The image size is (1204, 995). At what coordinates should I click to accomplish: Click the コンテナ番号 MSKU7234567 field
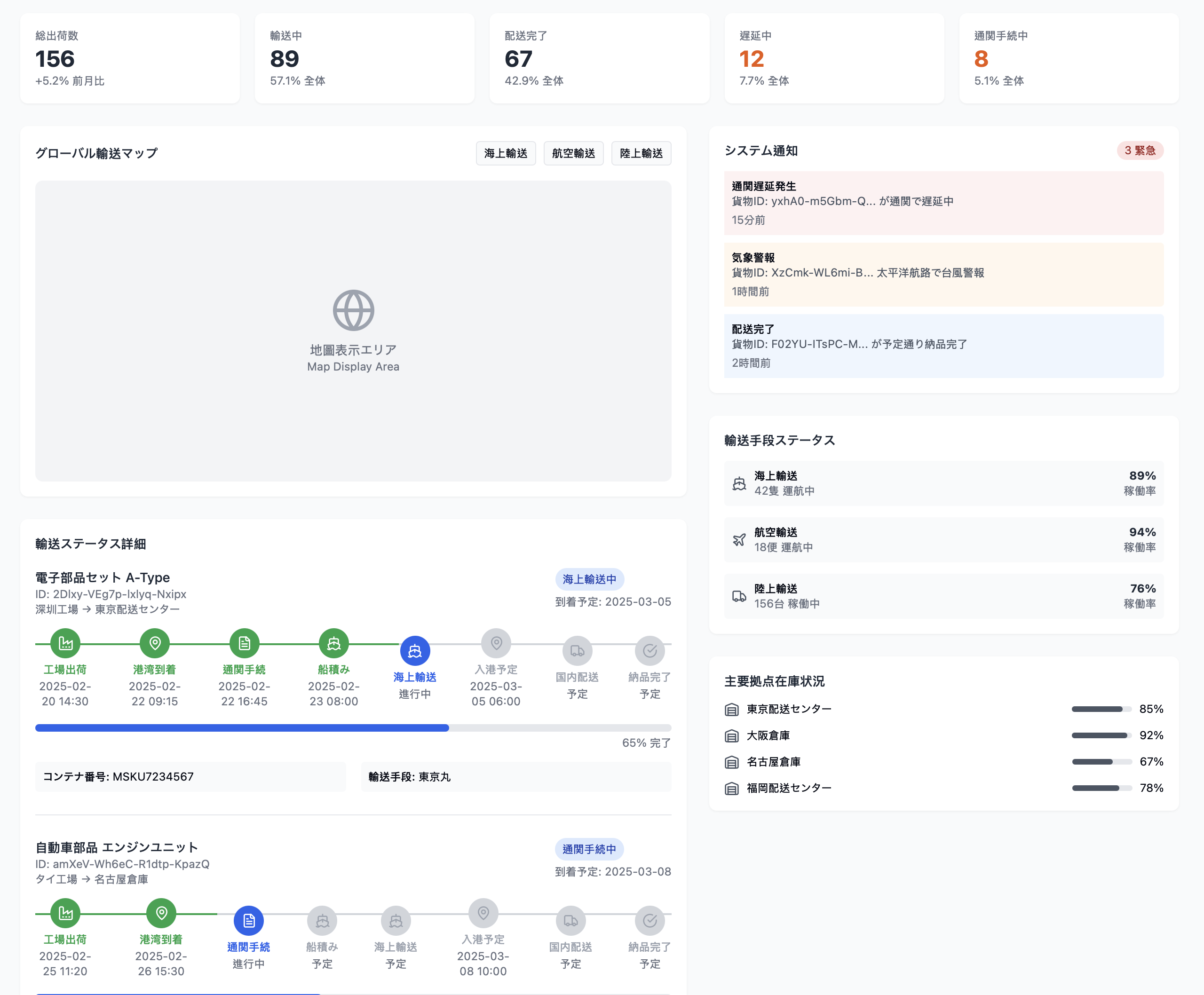190,777
